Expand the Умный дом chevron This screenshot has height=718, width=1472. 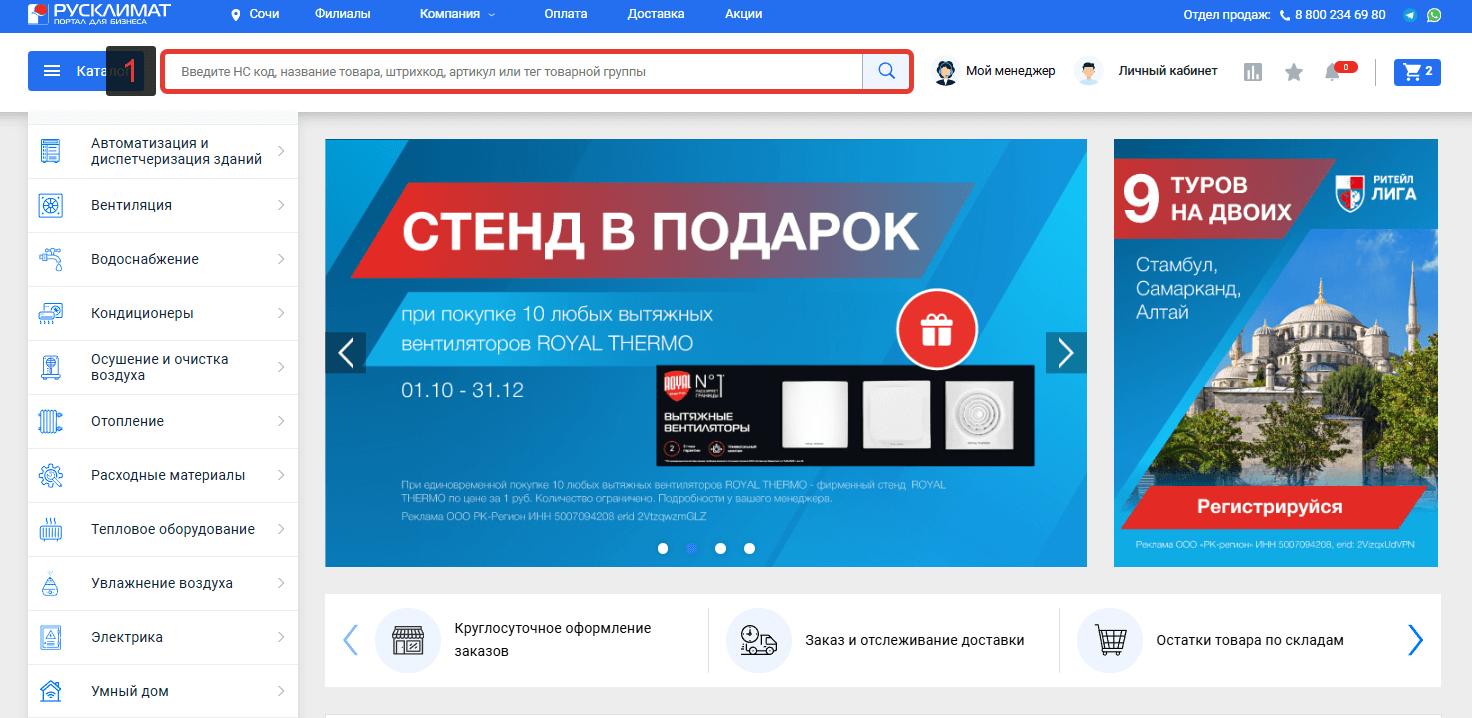(x=281, y=691)
